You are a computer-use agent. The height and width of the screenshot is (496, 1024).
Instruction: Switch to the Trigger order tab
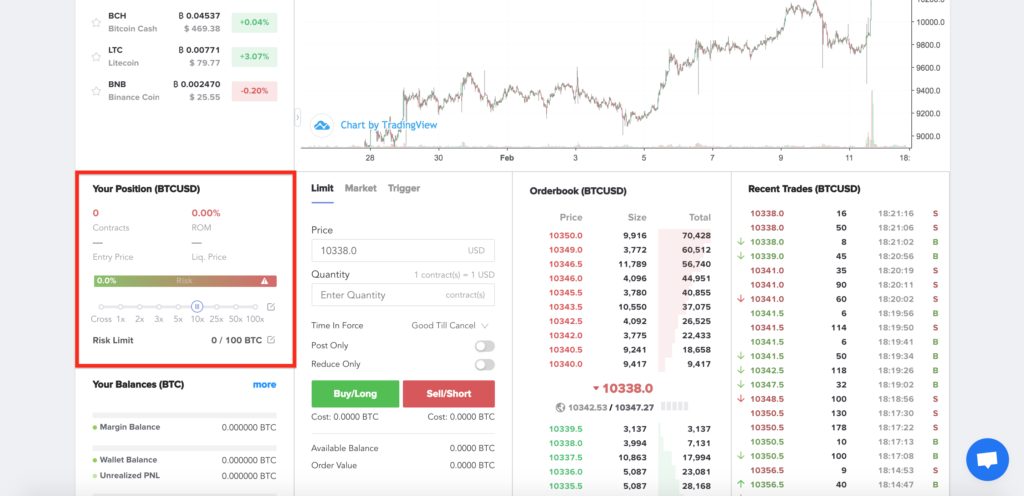[x=404, y=189]
